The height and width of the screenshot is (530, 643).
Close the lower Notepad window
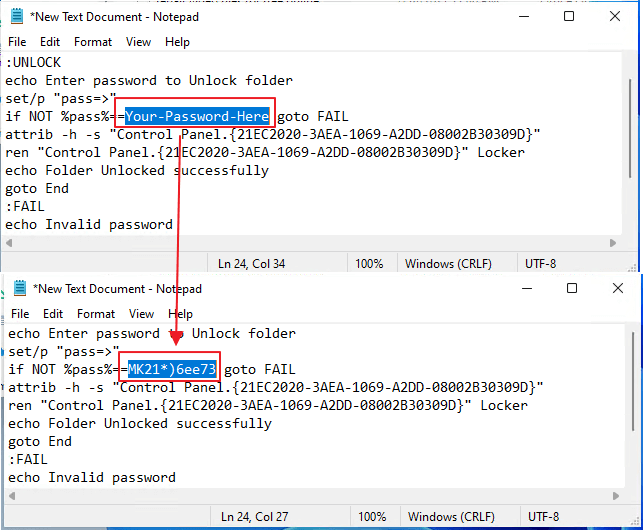(617, 289)
